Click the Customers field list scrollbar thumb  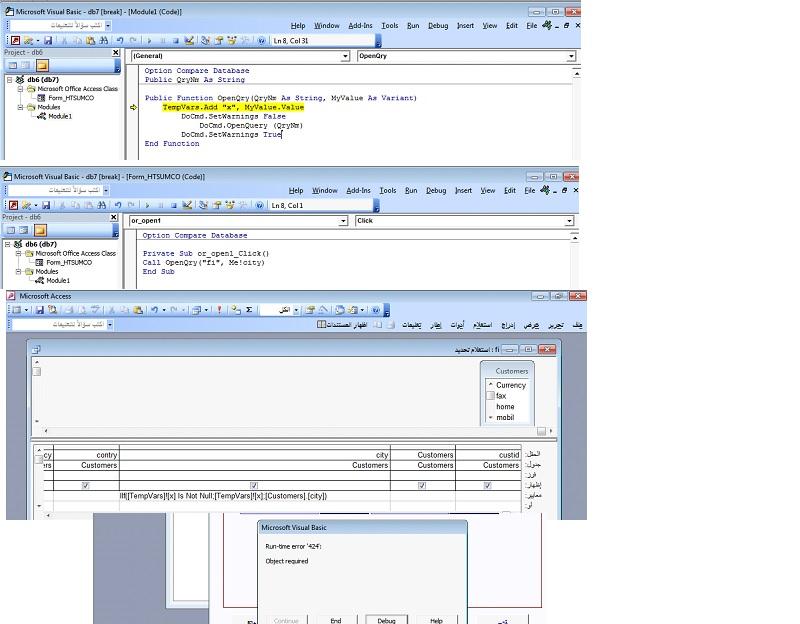(x=490, y=396)
